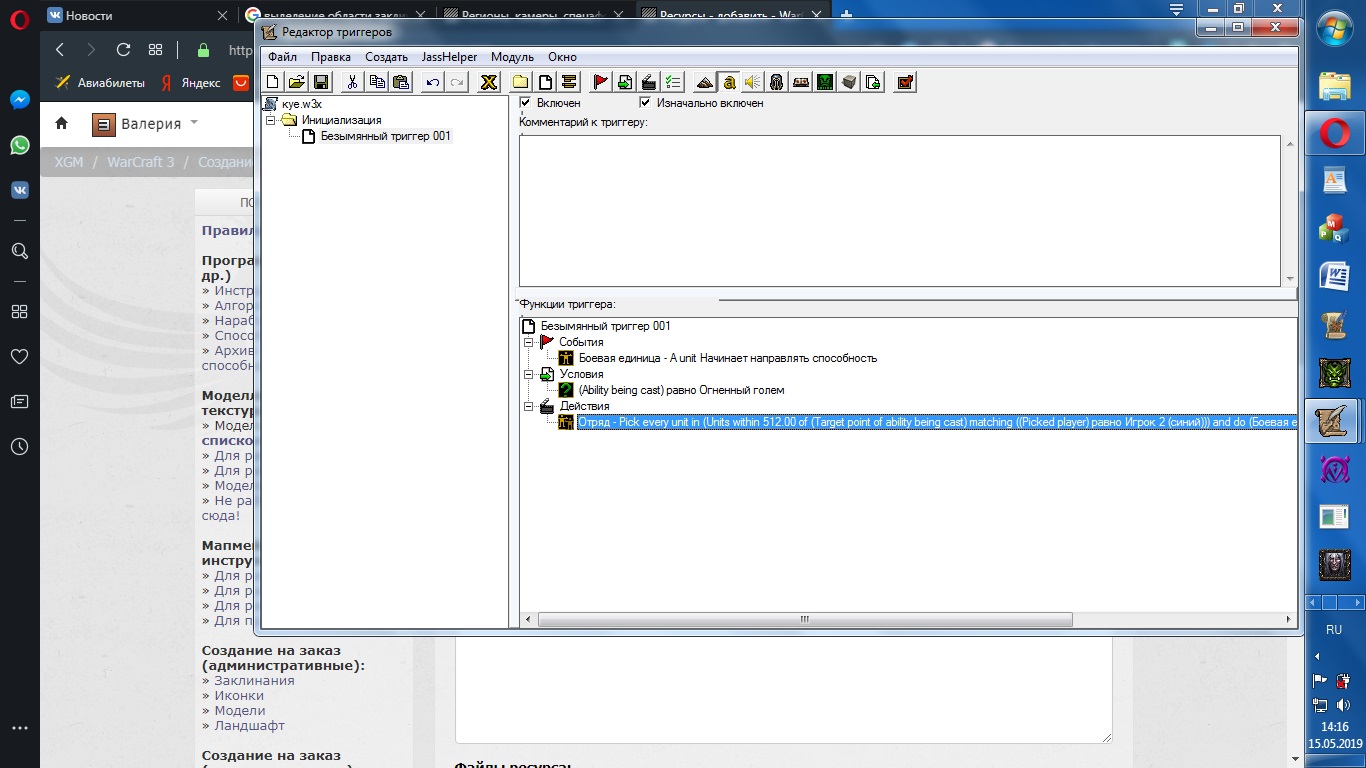
Task: Open the Файл menu
Action: [x=282, y=57]
